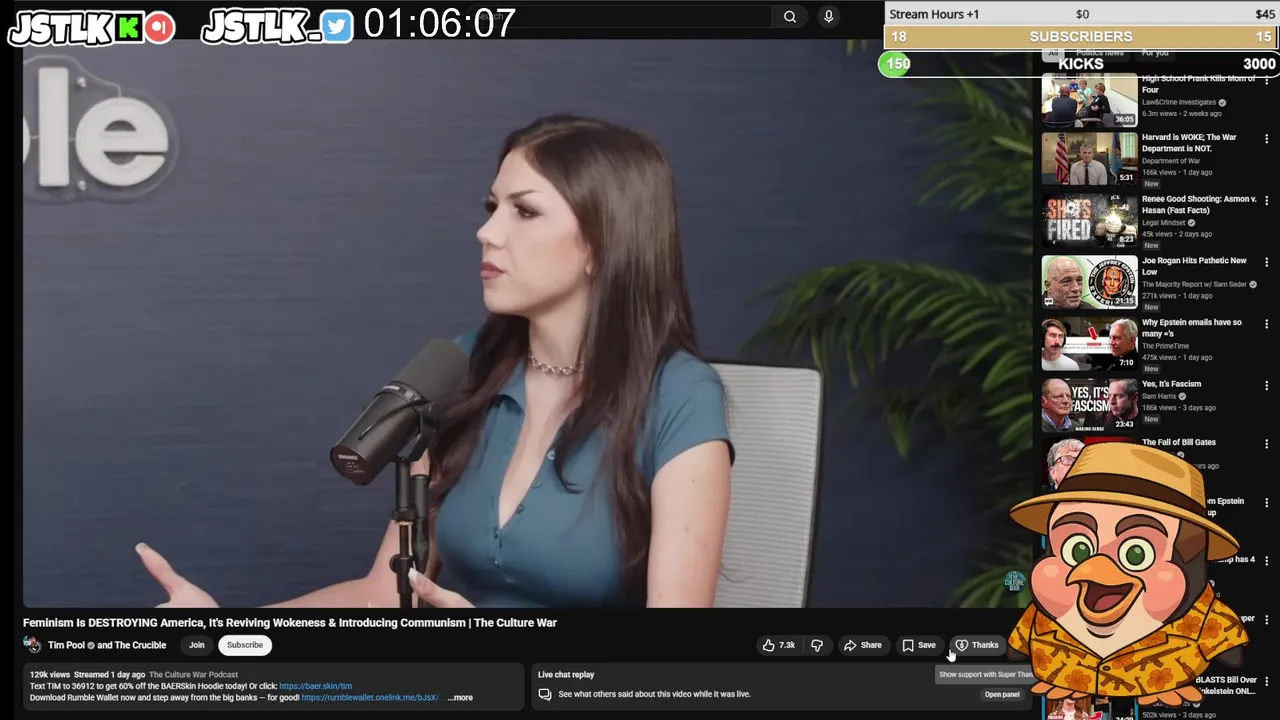Click 'See what others said about this video' text
This screenshot has height=720, width=1280.
click(654, 694)
